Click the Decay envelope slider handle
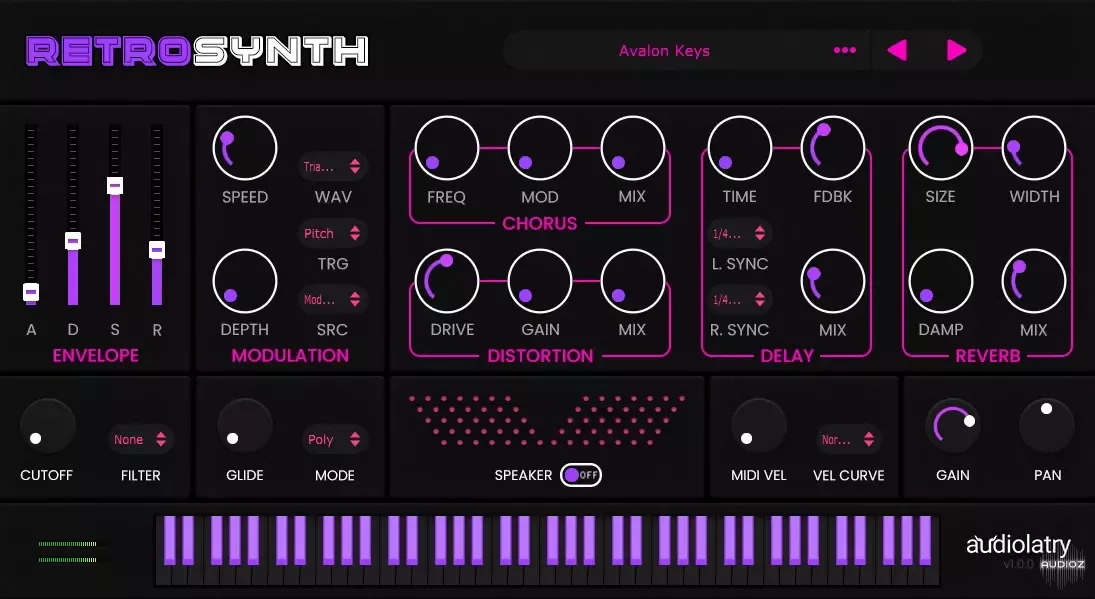This screenshot has width=1095, height=599. click(73, 241)
